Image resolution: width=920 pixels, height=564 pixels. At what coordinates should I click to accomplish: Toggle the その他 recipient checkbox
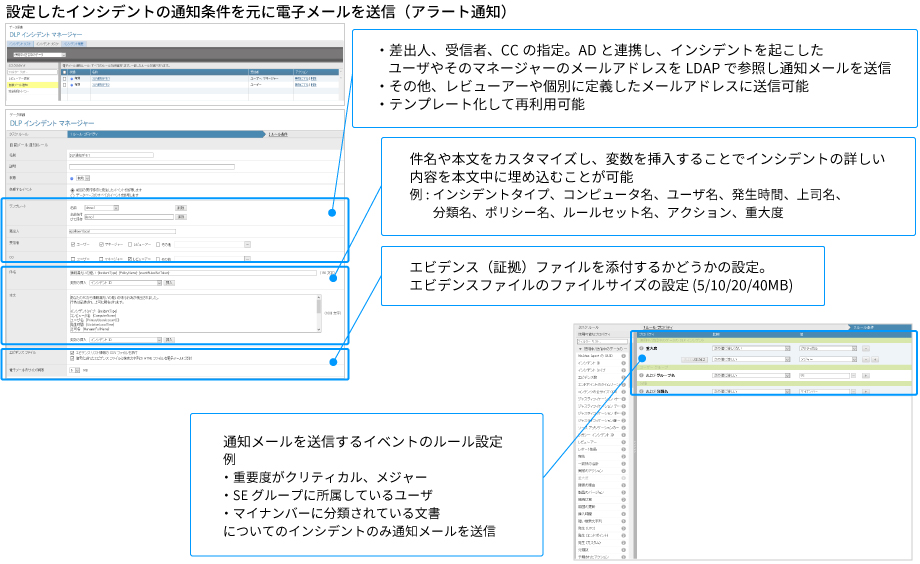pyautogui.click(x=158, y=244)
